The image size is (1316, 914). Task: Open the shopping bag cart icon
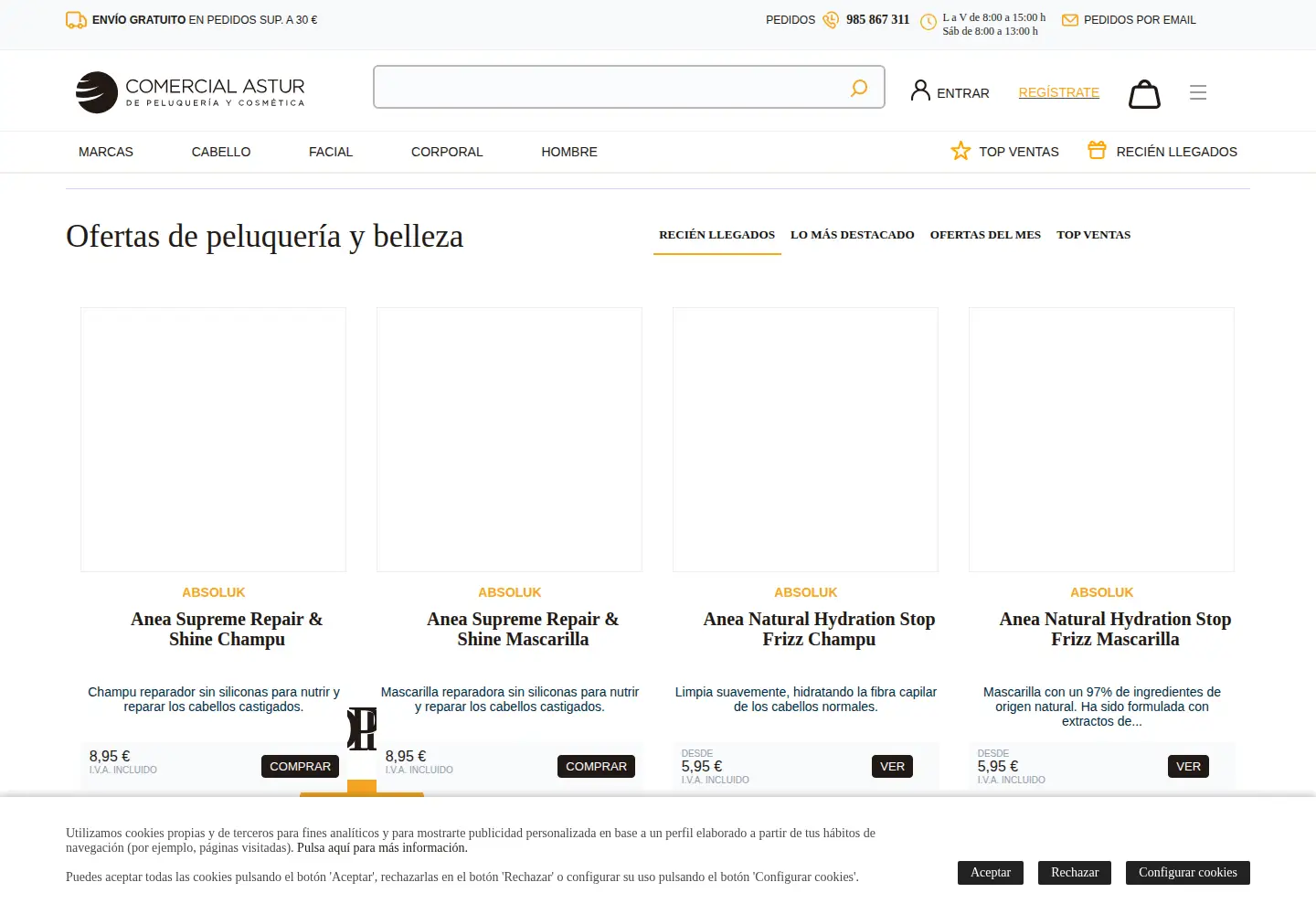point(1144,93)
